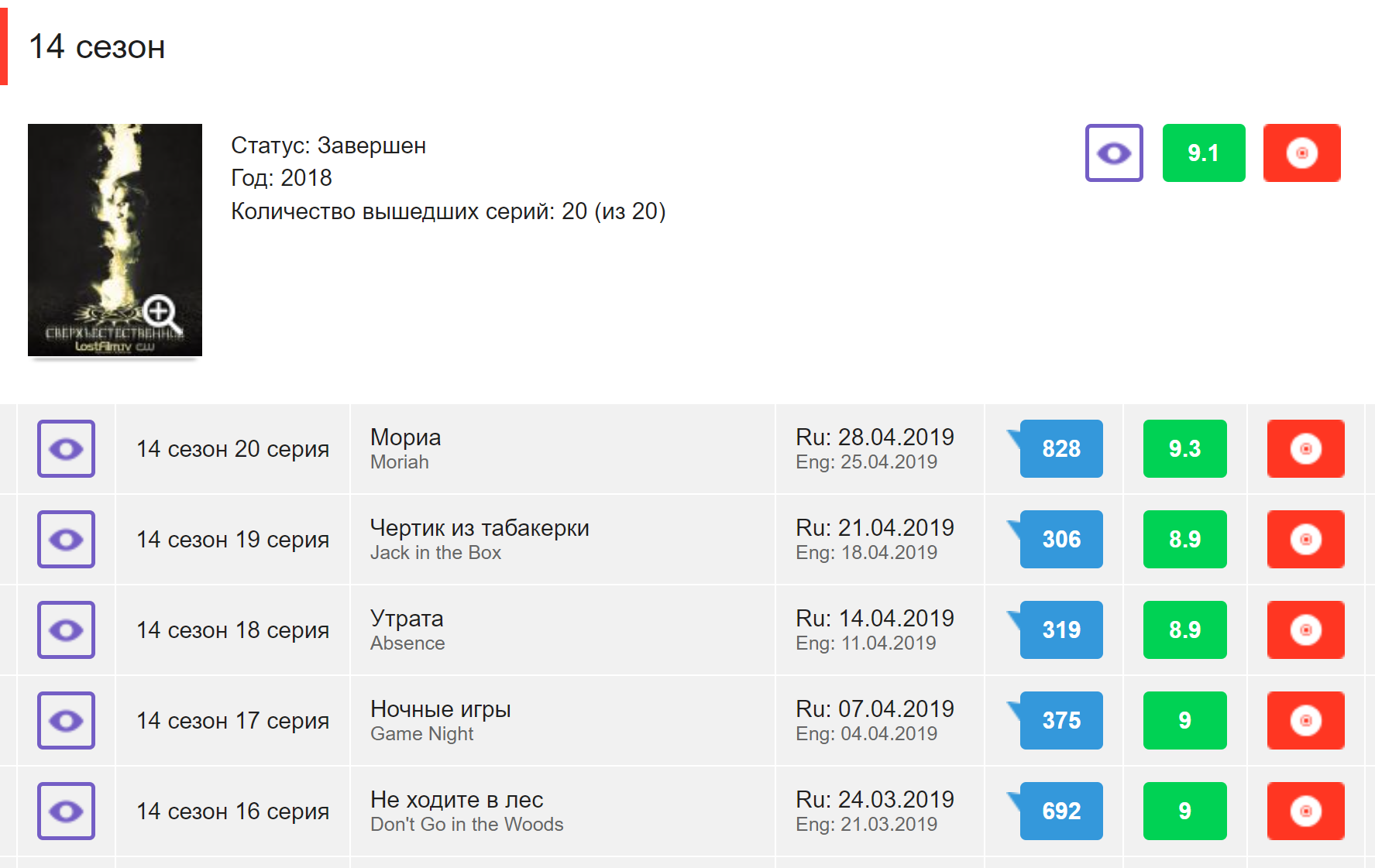Image resolution: width=1375 pixels, height=868 pixels.
Task: Toggle watched eye for episode 20
Action: coord(66,448)
